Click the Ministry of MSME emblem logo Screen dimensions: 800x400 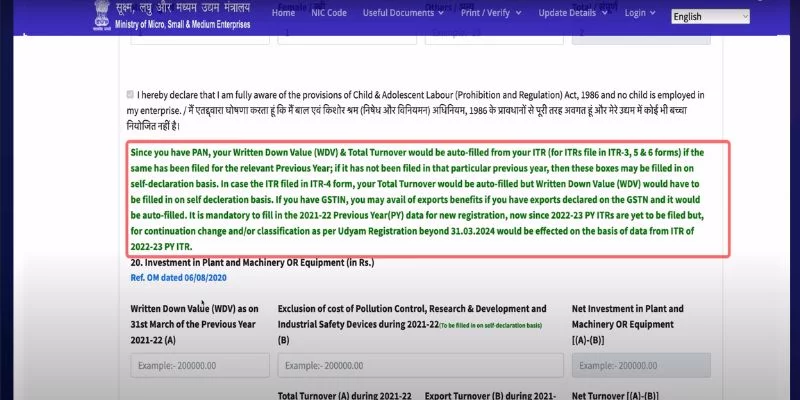coord(102,15)
